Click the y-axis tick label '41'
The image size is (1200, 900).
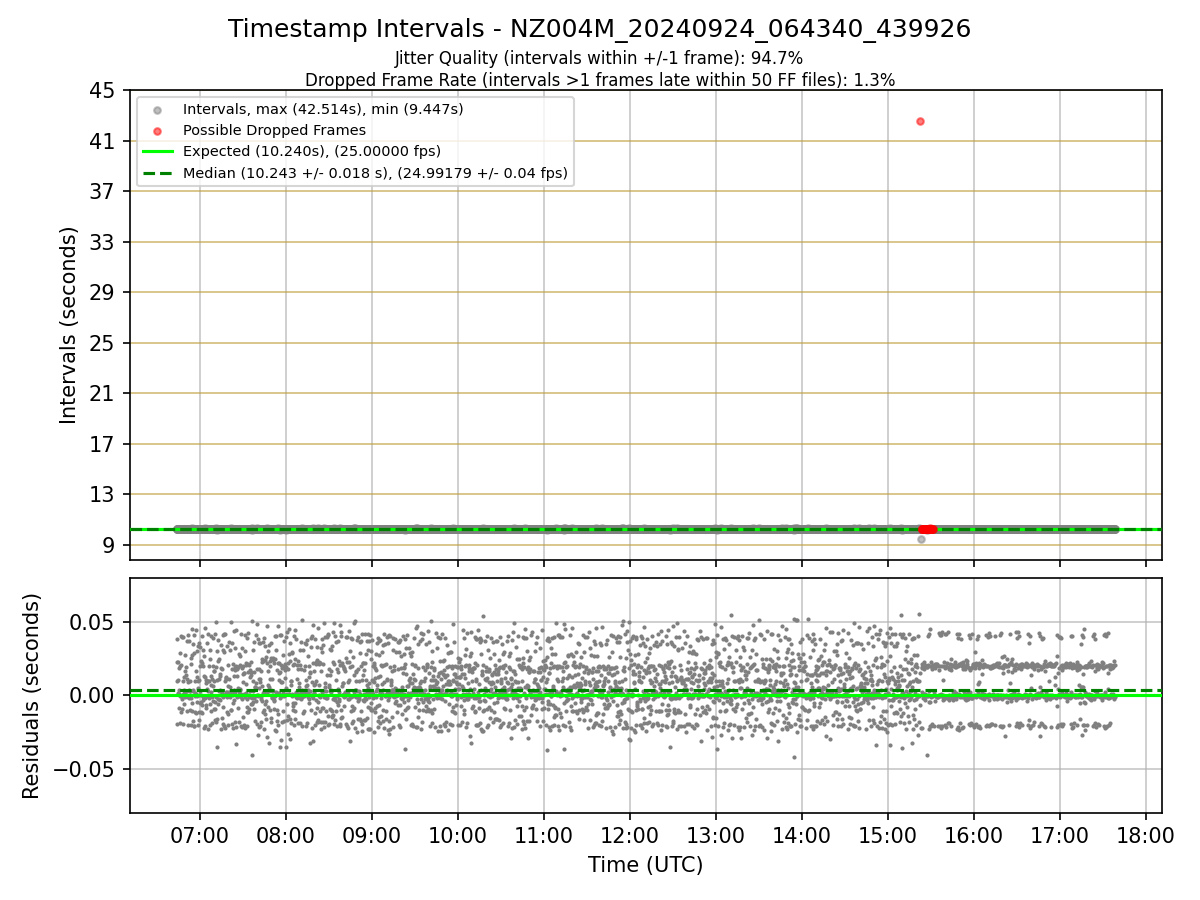click(102, 142)
